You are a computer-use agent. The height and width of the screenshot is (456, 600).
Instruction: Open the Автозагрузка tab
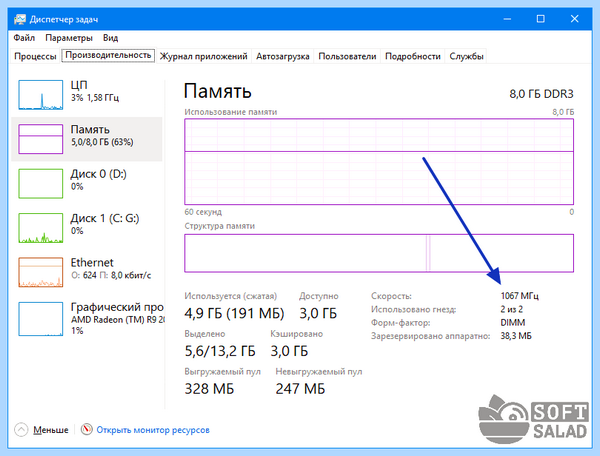[282, 56]
